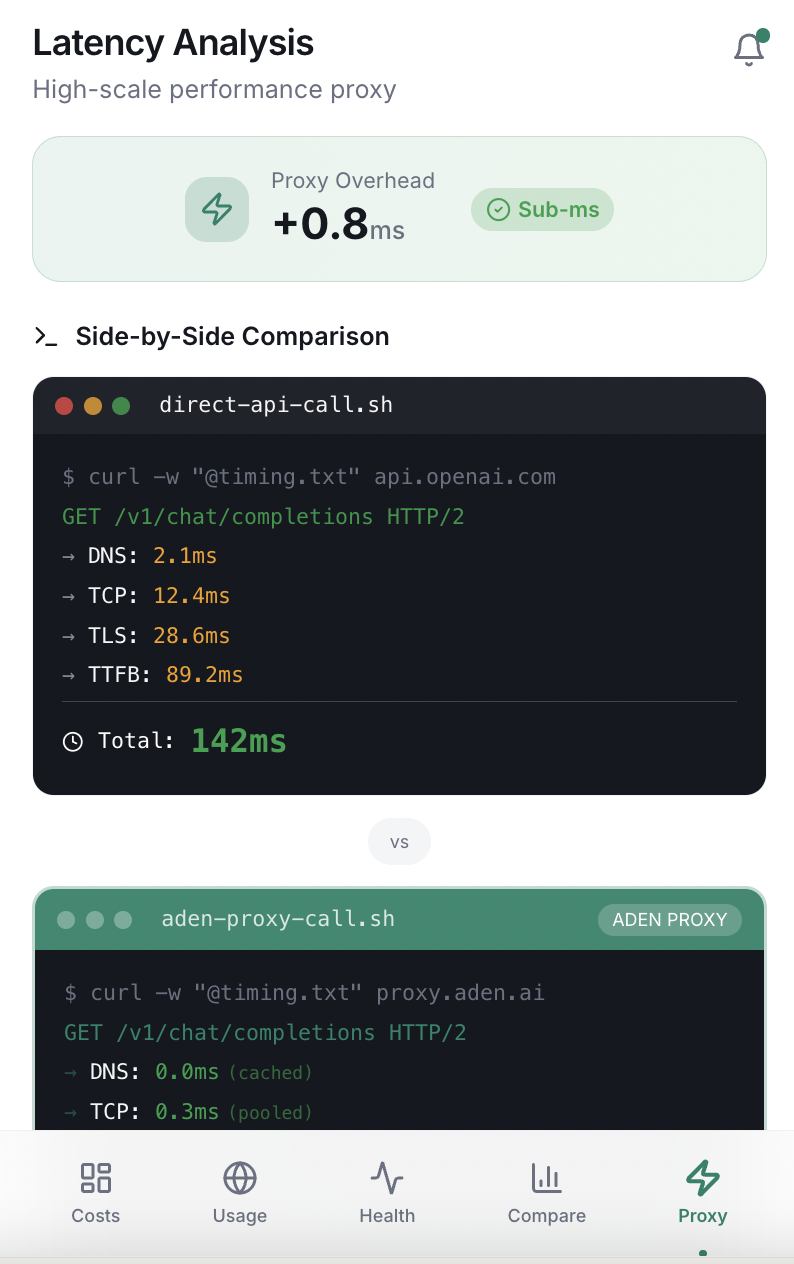Click the Proxy Overhead lightning icon
Screen dimensions: 794x1264
click(217, 209)
